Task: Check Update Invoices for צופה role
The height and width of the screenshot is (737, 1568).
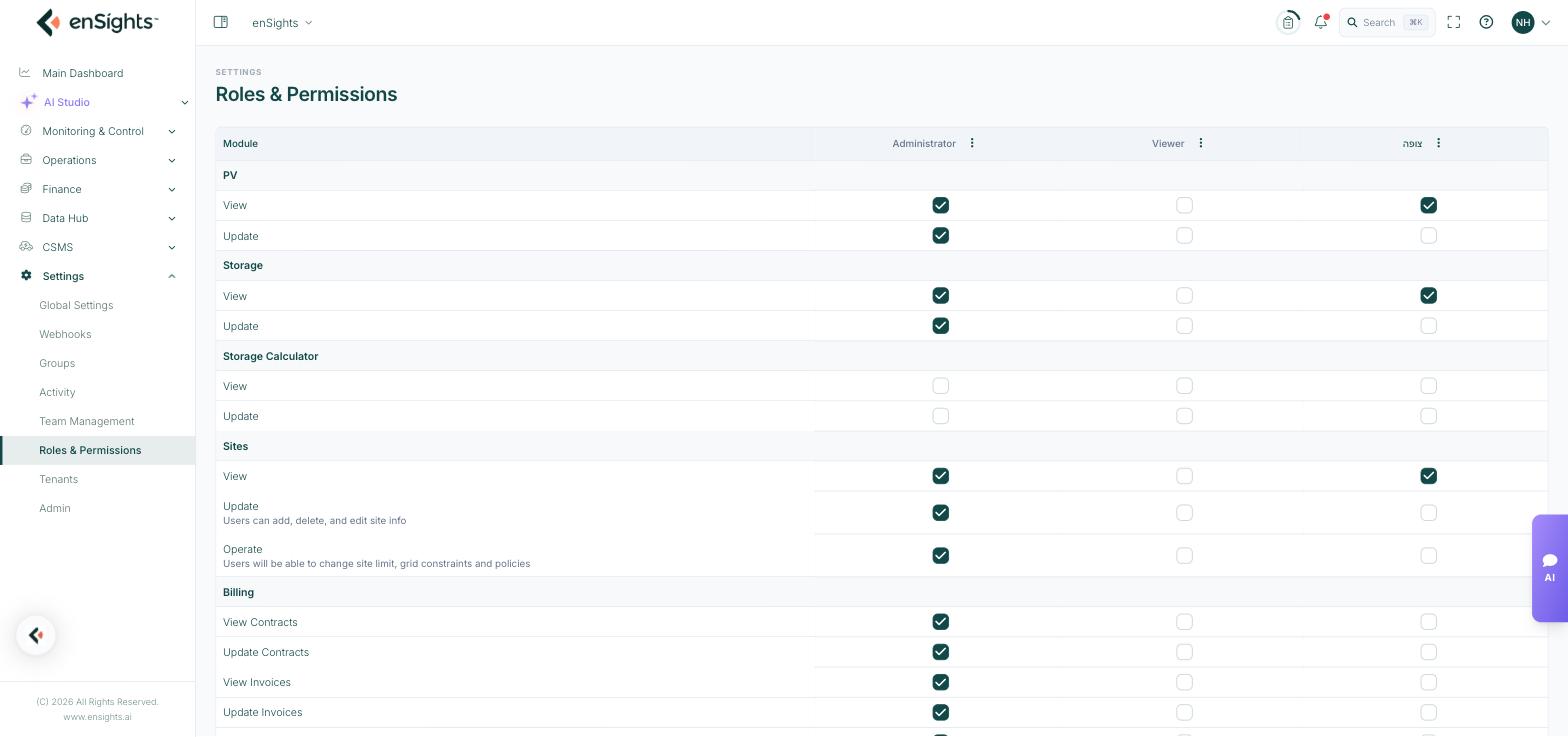Action: point(1428,713)
